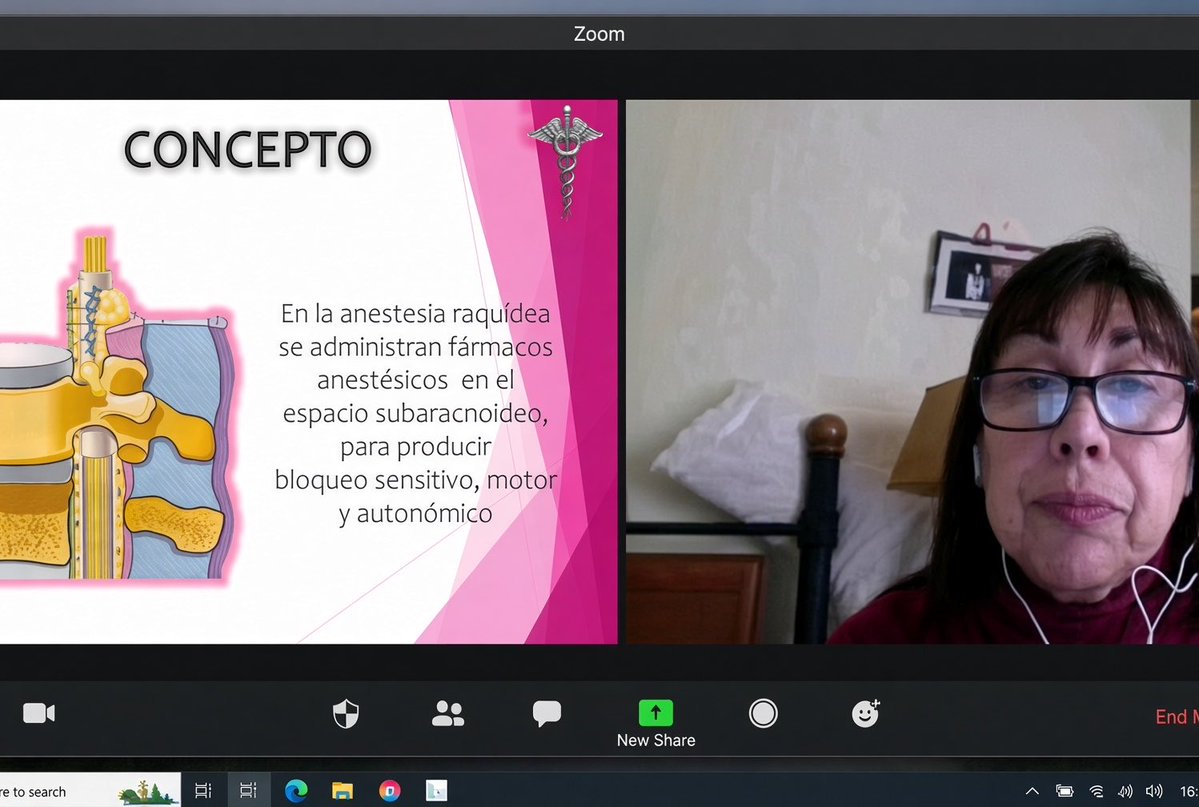
Task: Open the Participants panel
Action: pyautogui.click(x=447, y=714)
